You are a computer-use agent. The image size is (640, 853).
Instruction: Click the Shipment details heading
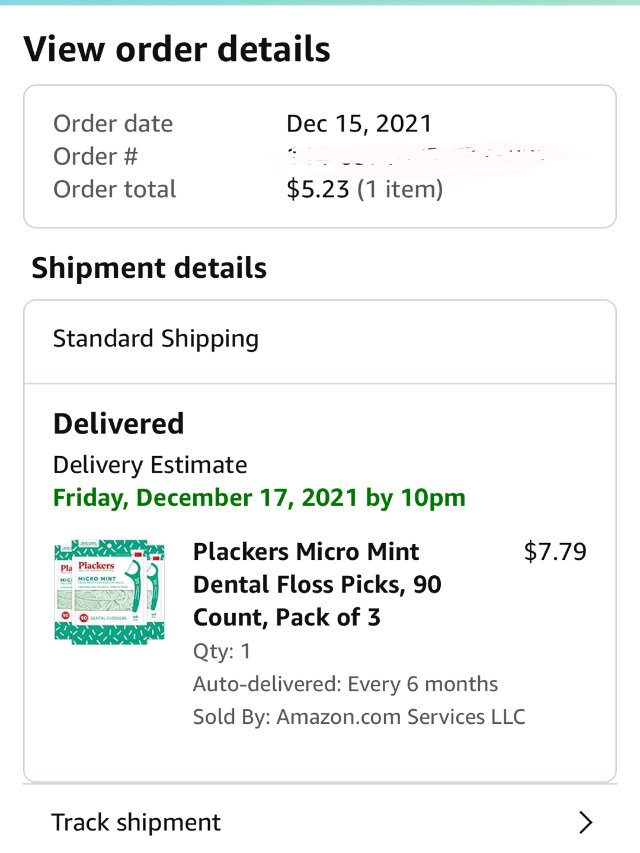[149, 268]
